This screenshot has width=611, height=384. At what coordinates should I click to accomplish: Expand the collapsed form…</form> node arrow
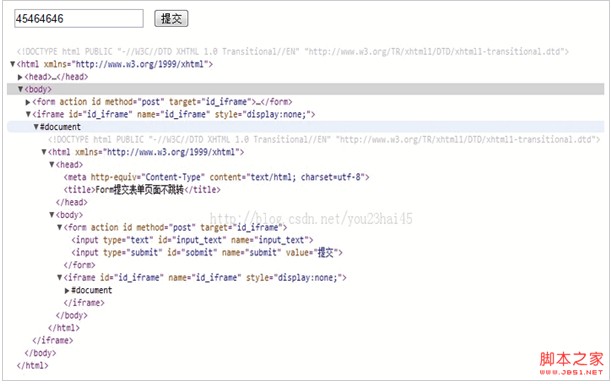click(28, 102)
